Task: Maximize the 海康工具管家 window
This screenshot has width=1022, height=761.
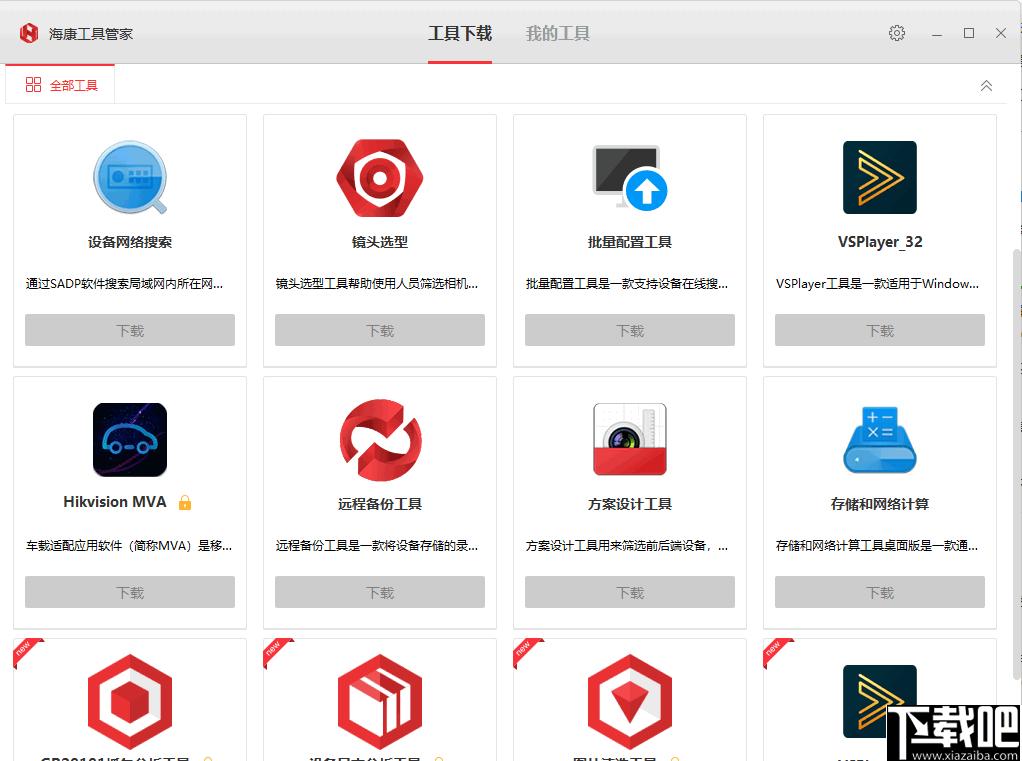Action: pyautogui.click(x=969, y=33)
